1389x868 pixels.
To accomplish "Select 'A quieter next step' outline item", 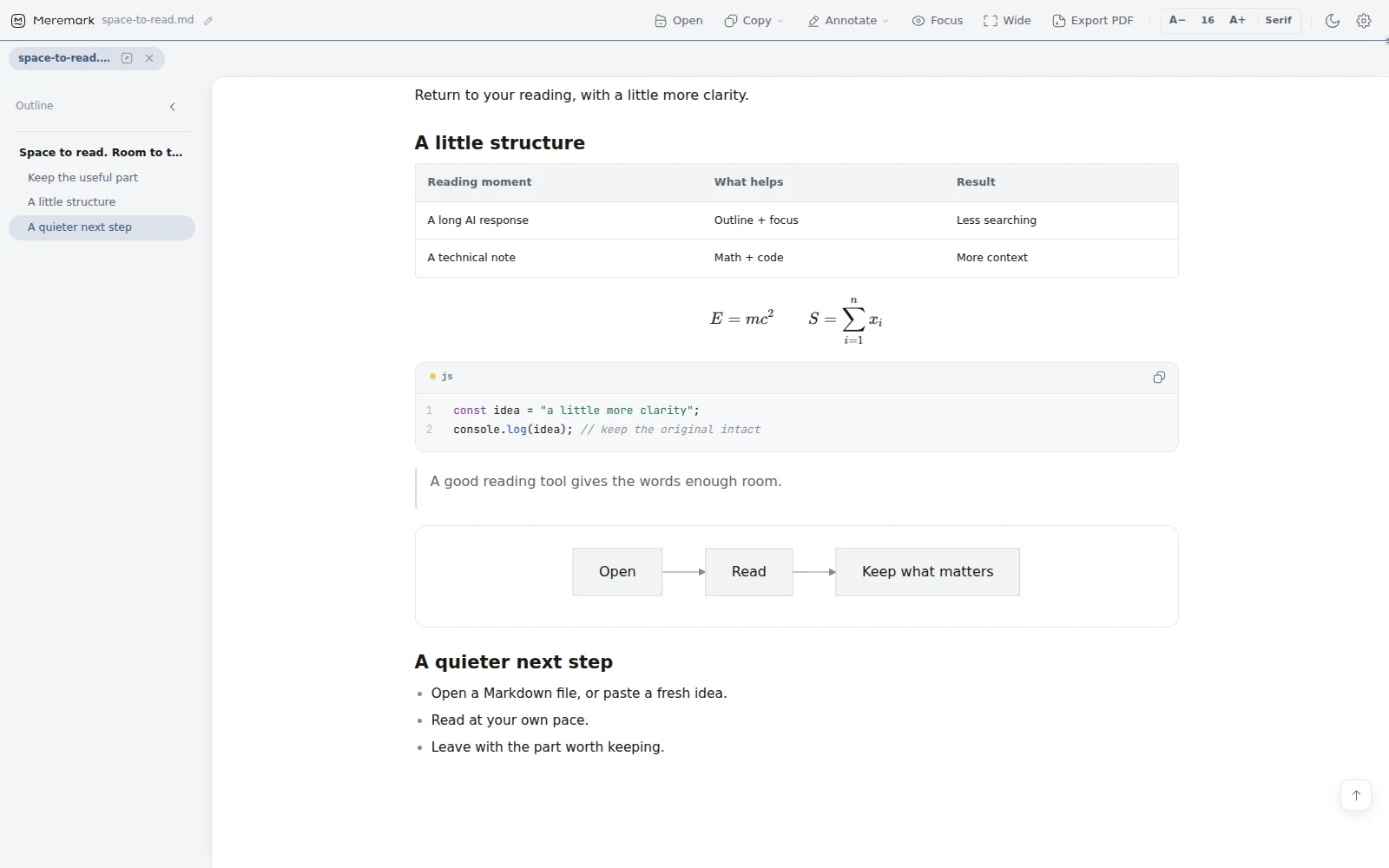I will coord(102,227).
